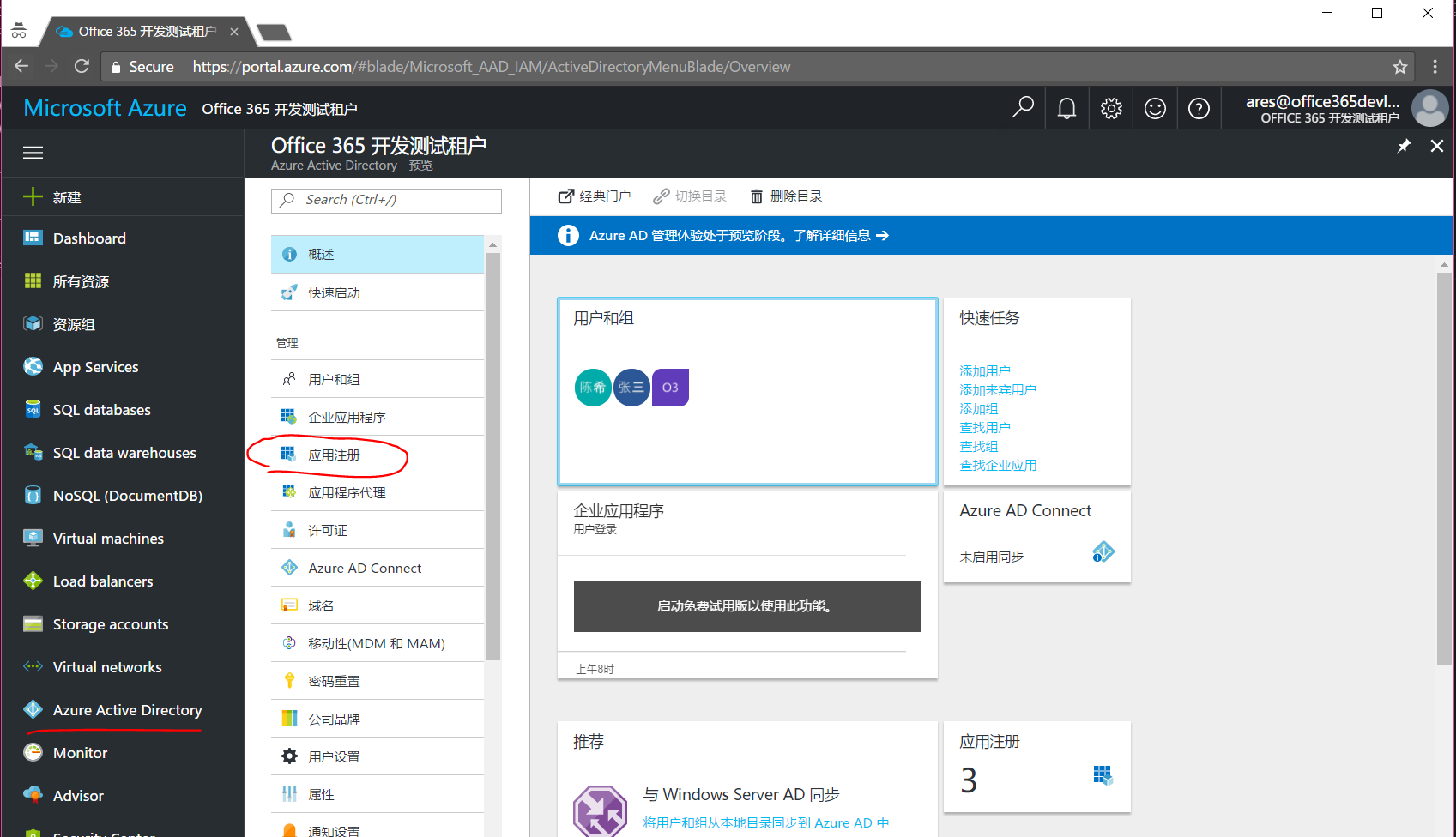Click the 添加用户 quick task link
The image size is (1456, 837).
click(x=985, y=371)
